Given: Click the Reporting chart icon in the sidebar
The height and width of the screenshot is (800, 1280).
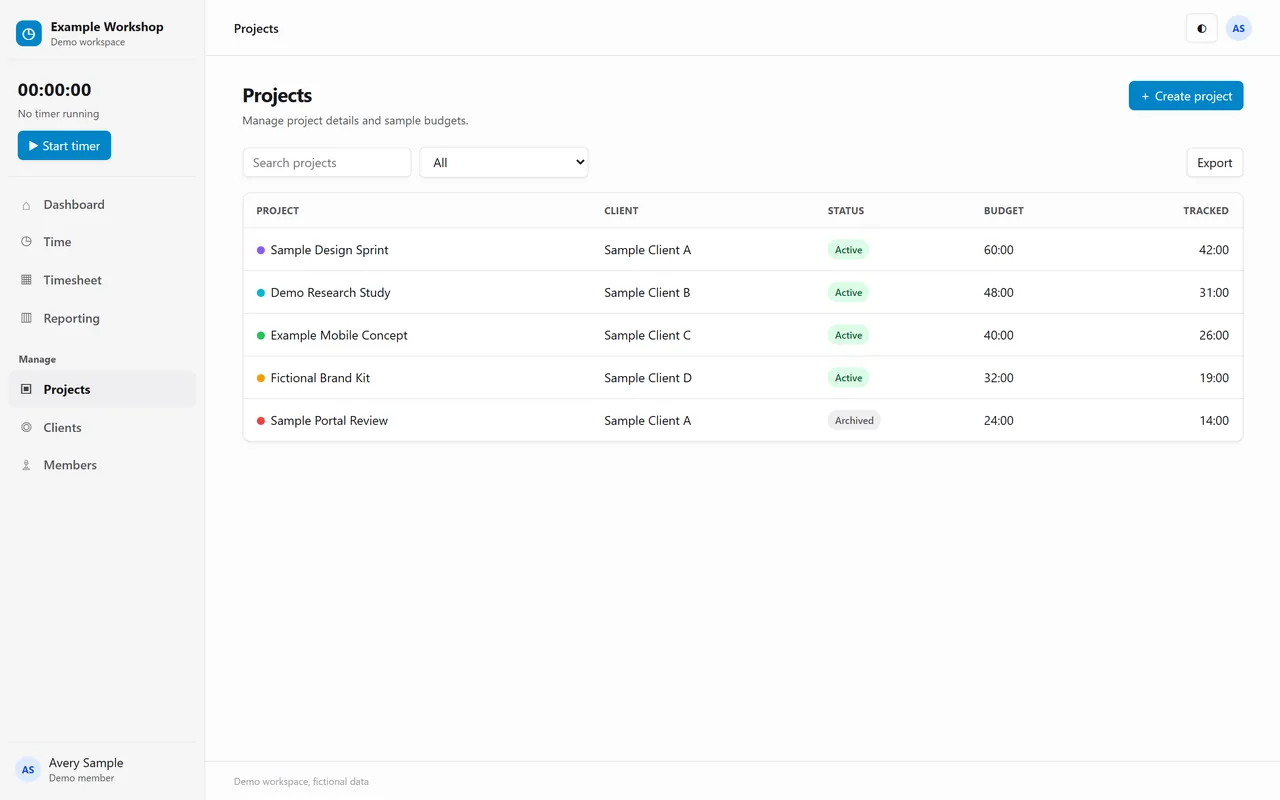Looking at the screenshot, I should 26,318.
